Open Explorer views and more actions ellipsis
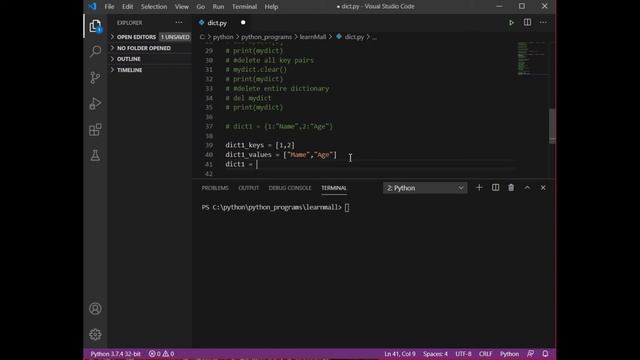Screen dimensions: 640x360 point(179,23)
